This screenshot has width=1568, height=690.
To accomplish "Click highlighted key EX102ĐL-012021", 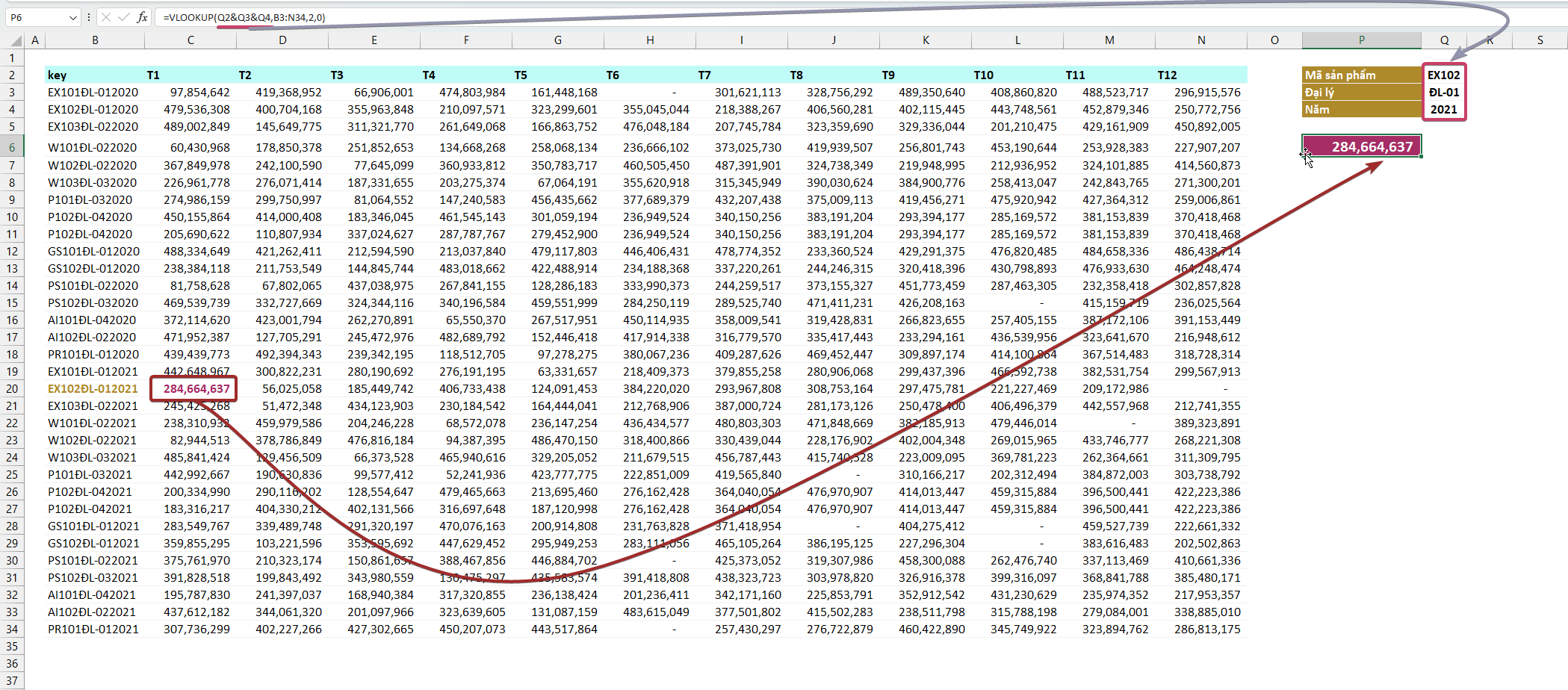I will (95, 389).
